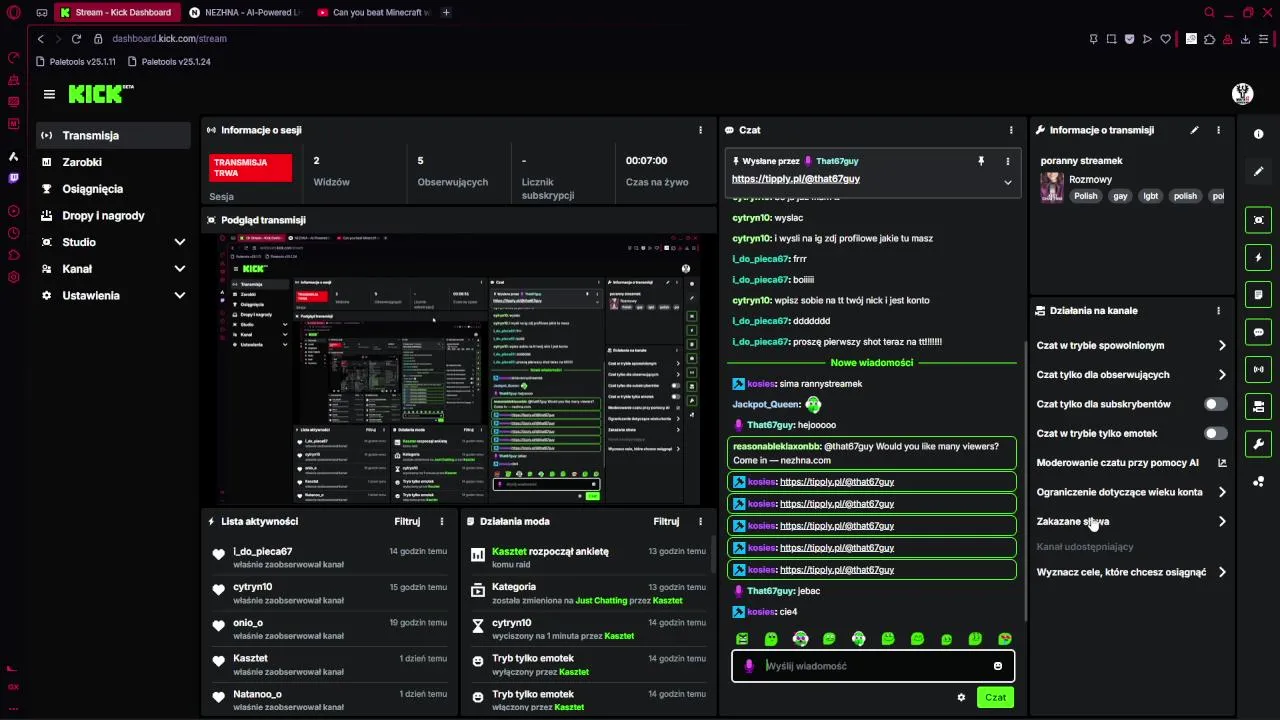Open three-dot menu of Czat panel
Image resolution: width=1280 pixels, height=720 pixels.
(1011, 130)
